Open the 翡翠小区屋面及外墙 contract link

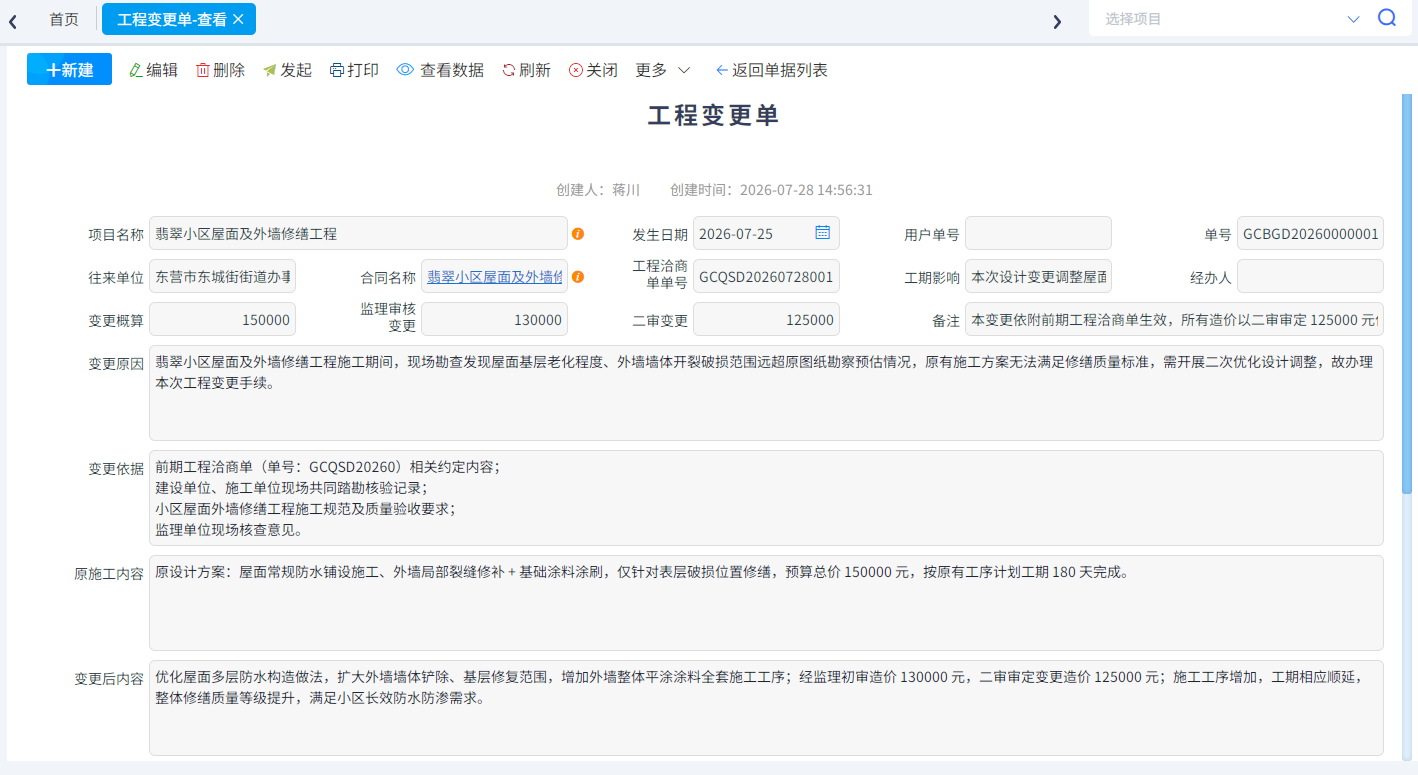495,277
